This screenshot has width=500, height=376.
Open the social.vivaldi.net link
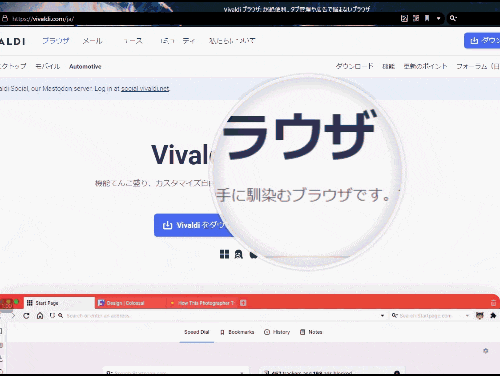(x=145, y=88)
